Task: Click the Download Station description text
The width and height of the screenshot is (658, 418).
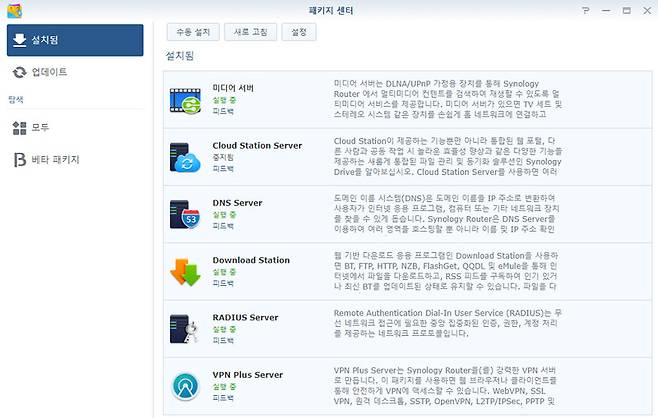Action: tap(446, 271)
